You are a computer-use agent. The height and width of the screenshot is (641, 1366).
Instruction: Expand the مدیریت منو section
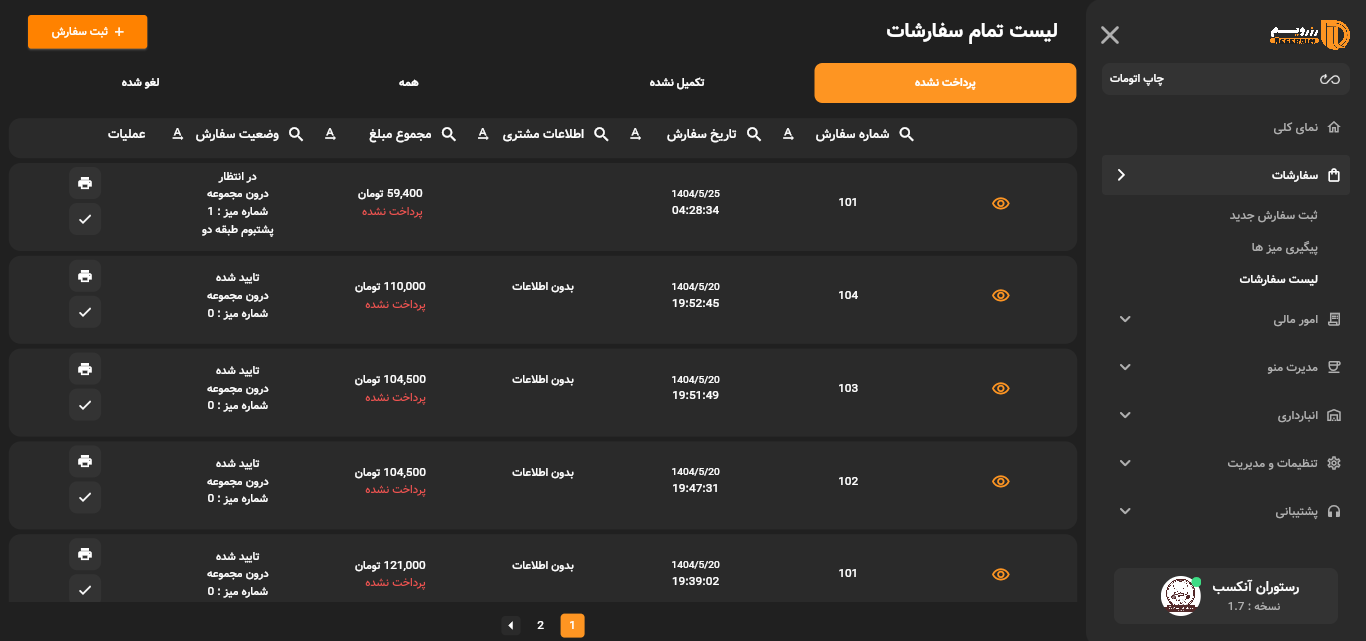tap(1125, 367)
